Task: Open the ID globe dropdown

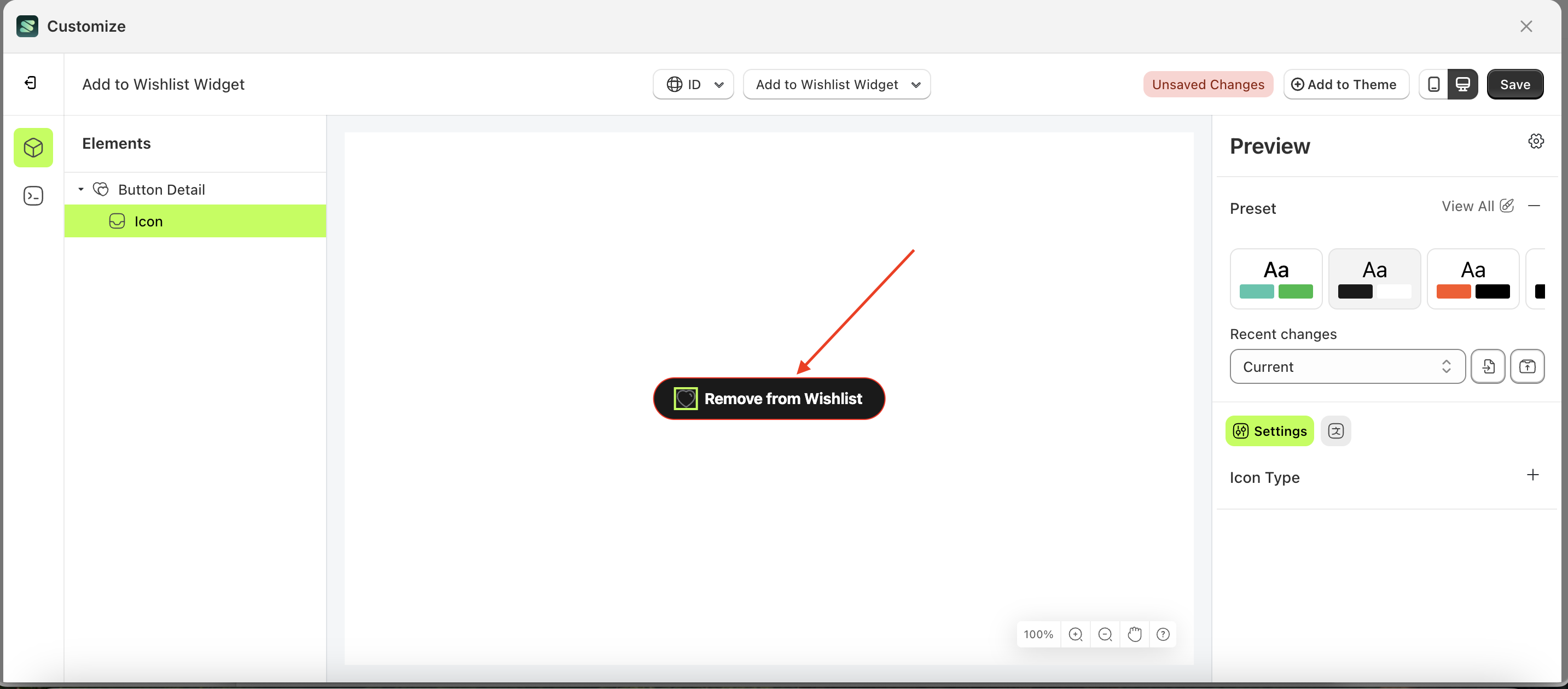Action: pos(693,84)
